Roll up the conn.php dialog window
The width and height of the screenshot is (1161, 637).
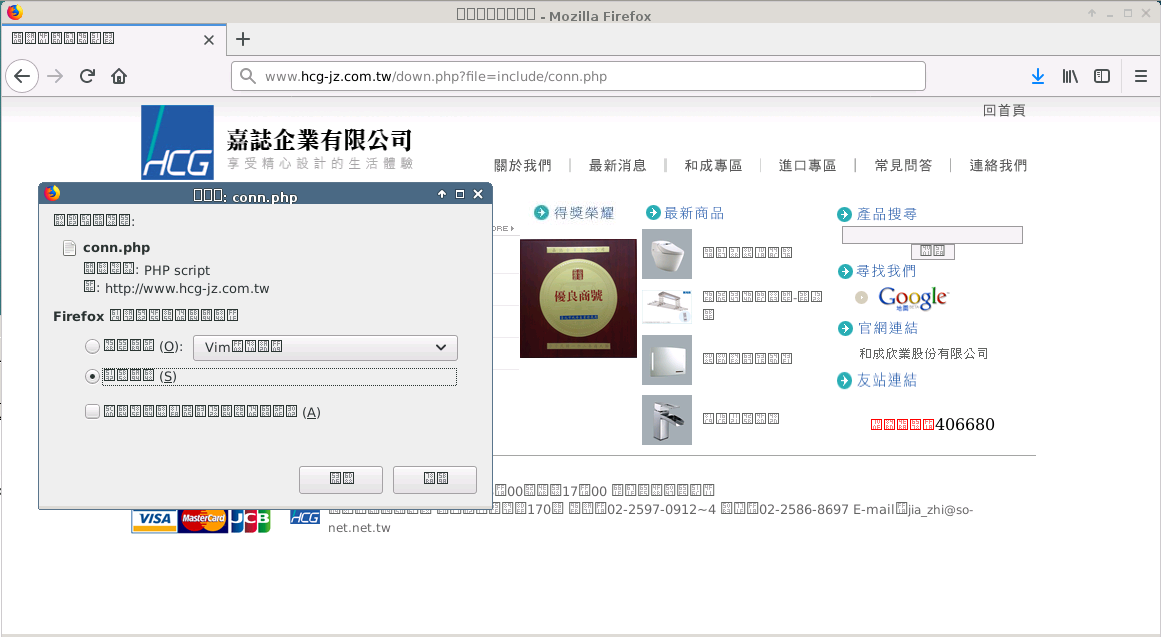[442, 194]
